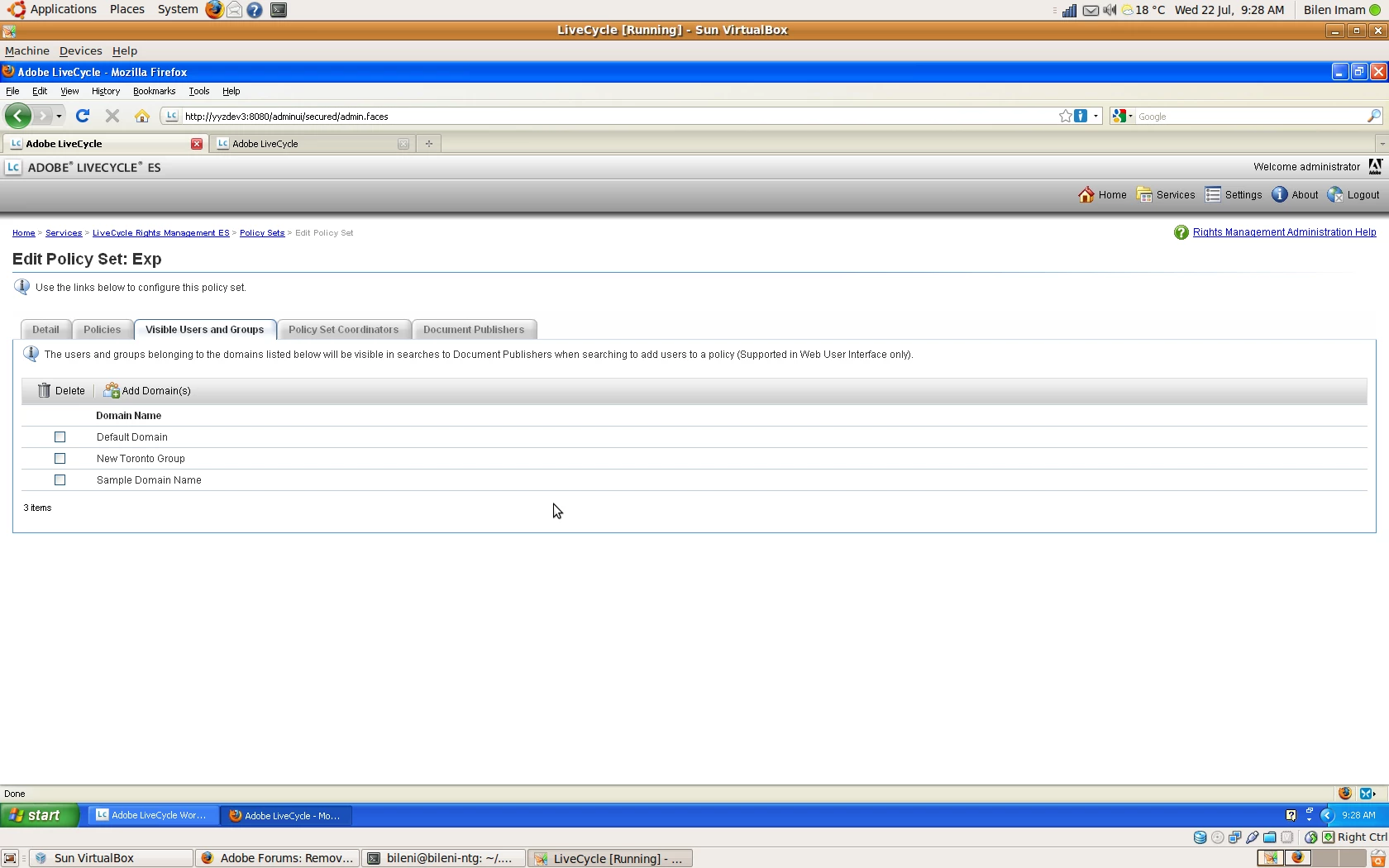
Task: Open the Bookmarks menu
Action: (154, 92)
